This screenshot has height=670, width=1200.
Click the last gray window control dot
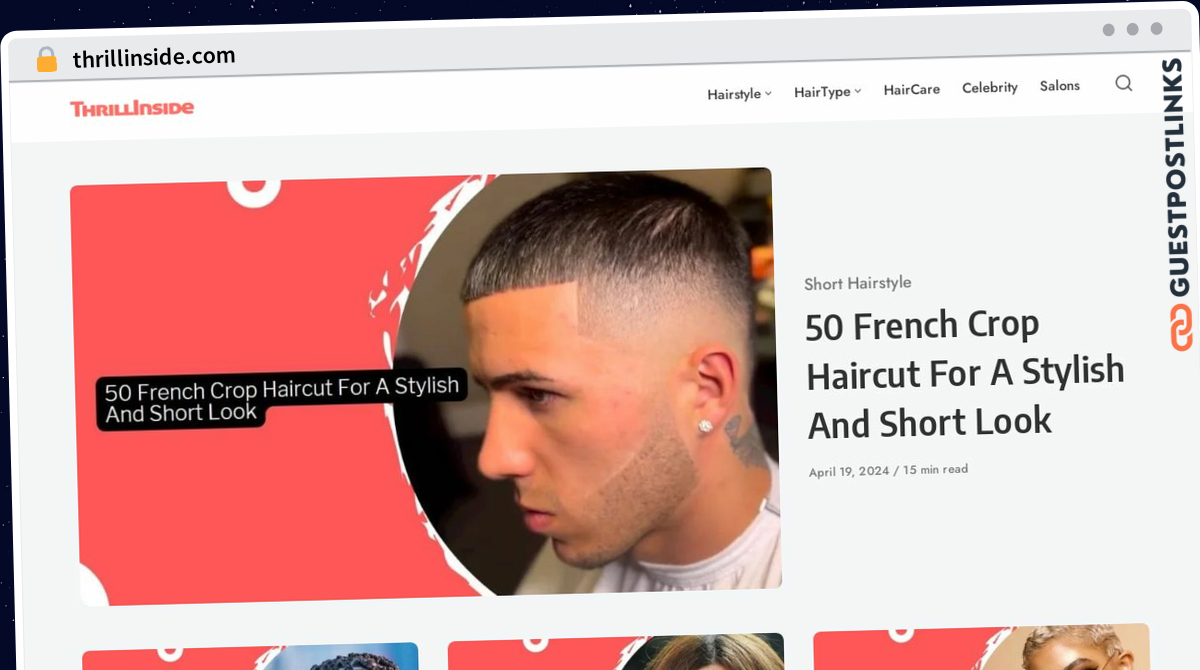tap(1157, 29)
